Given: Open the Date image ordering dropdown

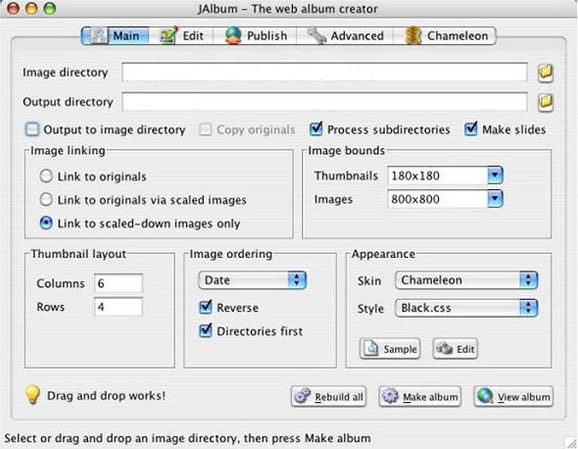Looking at the screenshot, I should pyautogui.click(x=252, y=280).
